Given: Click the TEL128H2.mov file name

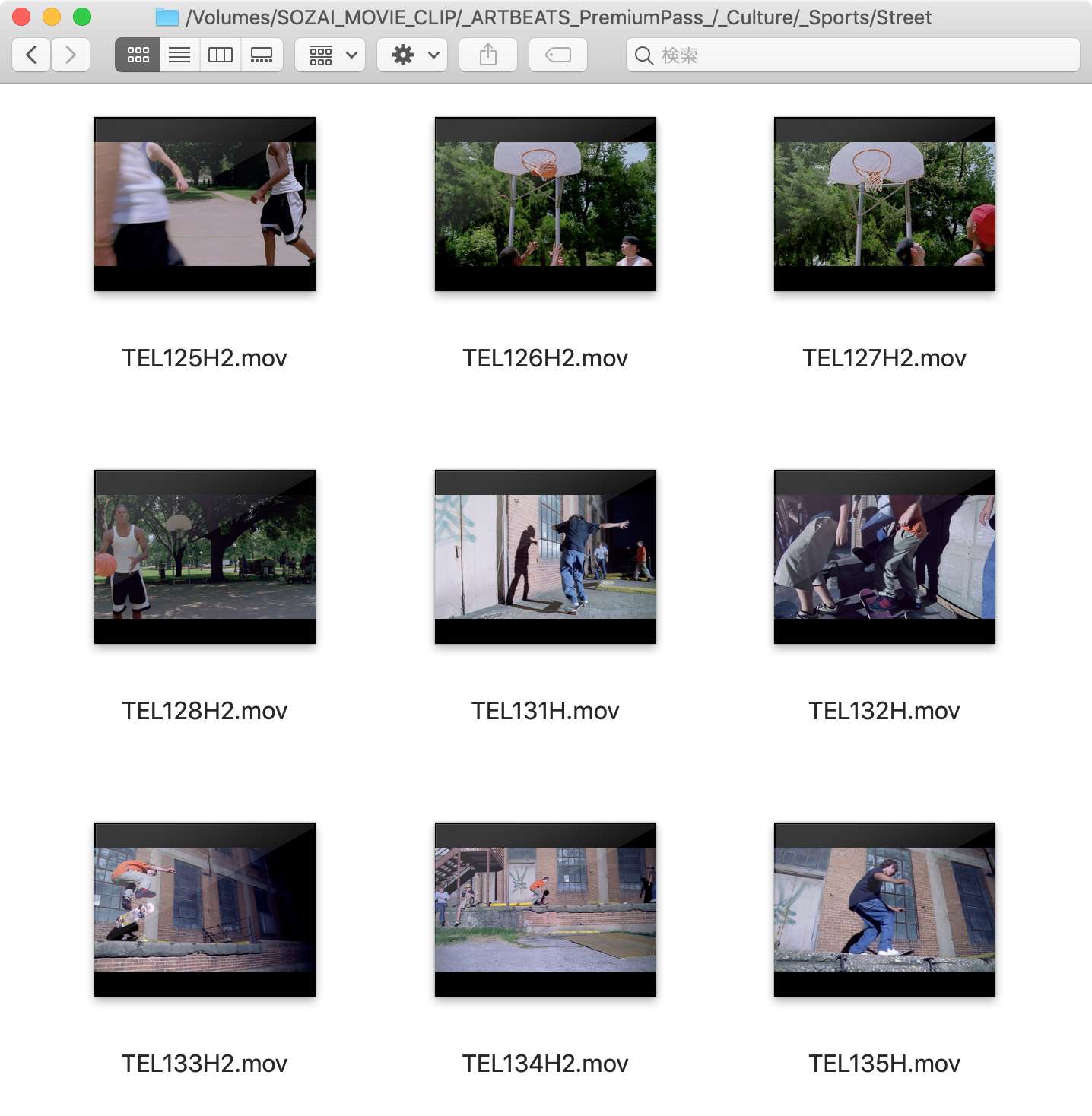Looking at the screenshot, I should click(x=205, y=711).
